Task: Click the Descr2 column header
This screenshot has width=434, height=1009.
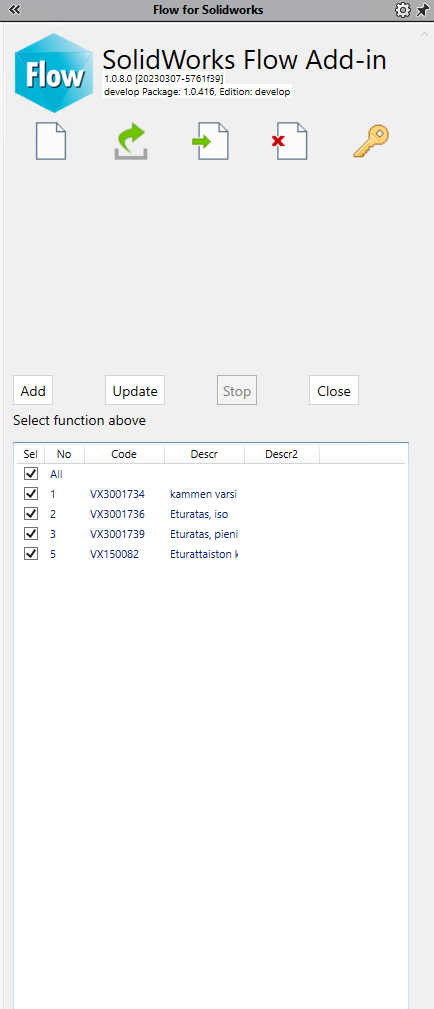Action: [282, 454]
